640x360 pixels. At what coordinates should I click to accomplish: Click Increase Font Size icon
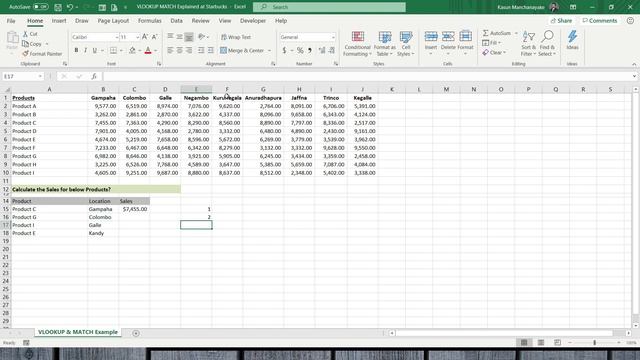[x=145, y=37]
